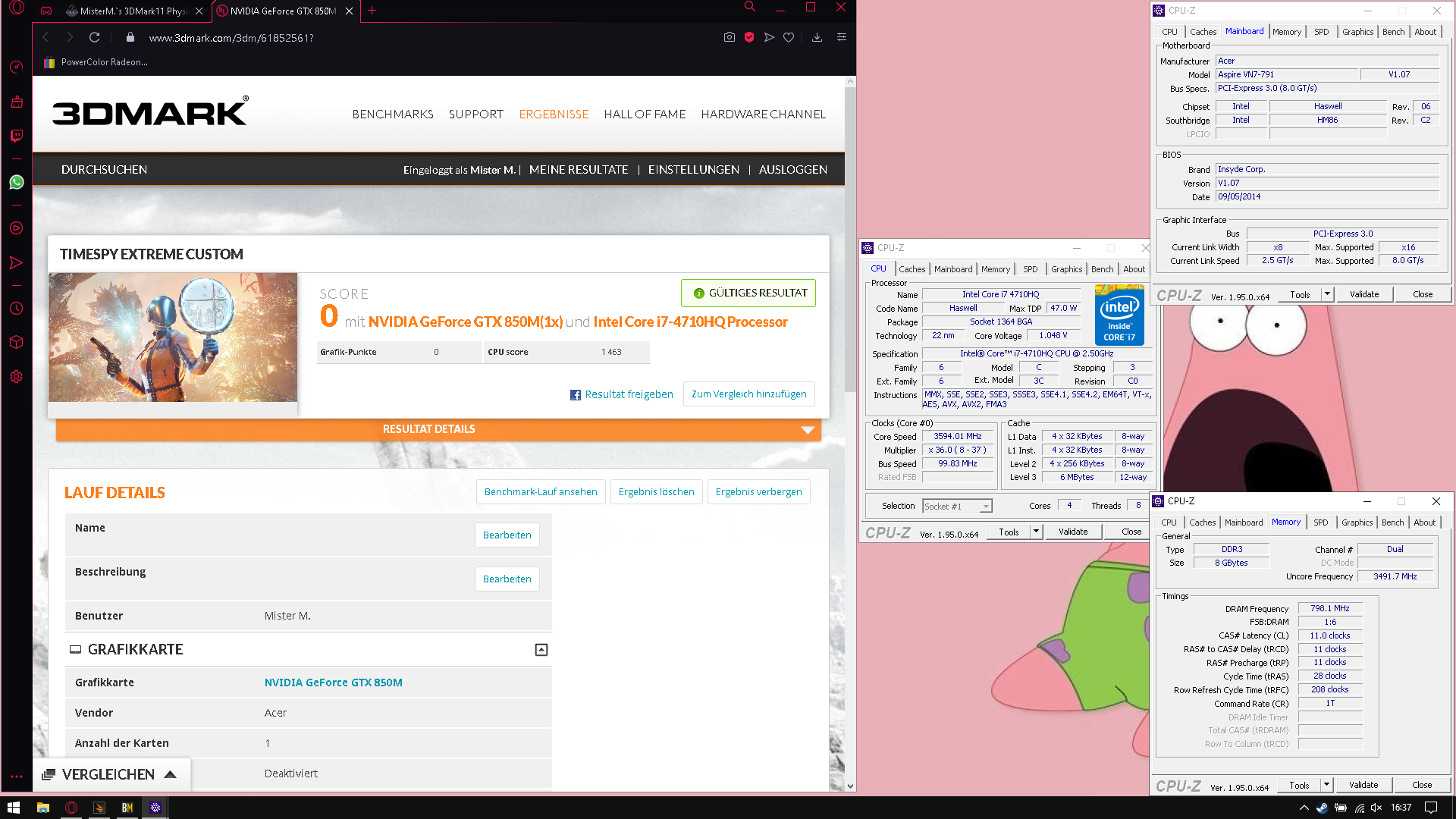Click the Steam tray icon
This screenshot has height=819, width=1456.
[1322, 808]
